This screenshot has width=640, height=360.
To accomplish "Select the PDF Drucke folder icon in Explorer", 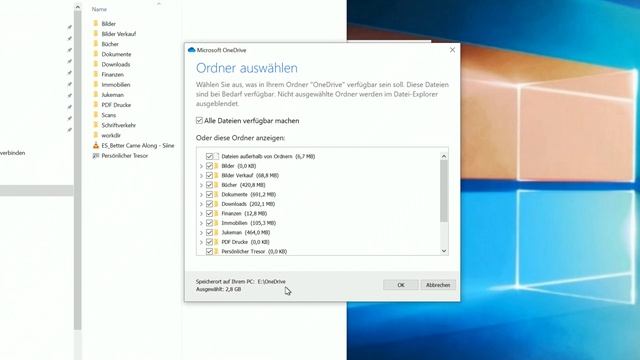I will pos(96,105).
